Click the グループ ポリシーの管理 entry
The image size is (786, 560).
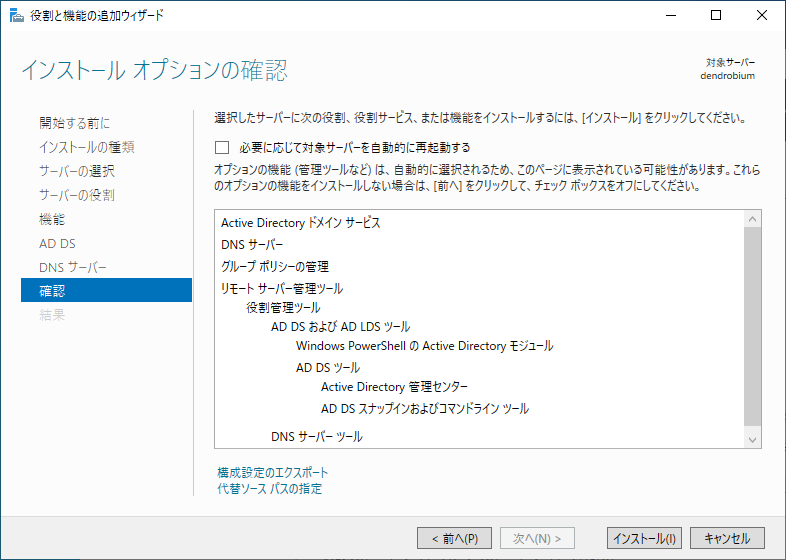(275, 266)
